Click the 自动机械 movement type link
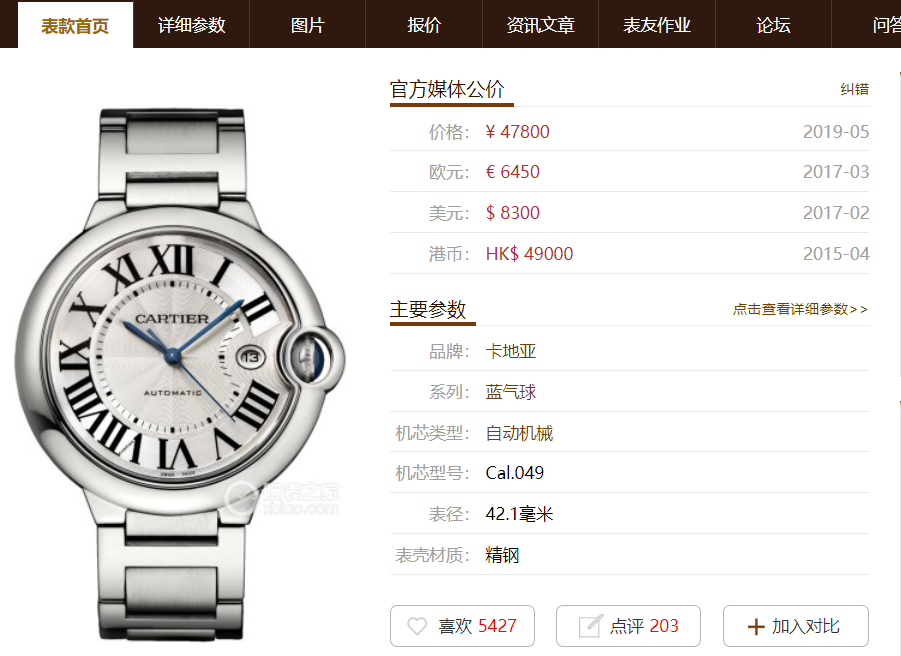This screenshot has width=901, height=656. pos(519,433)
